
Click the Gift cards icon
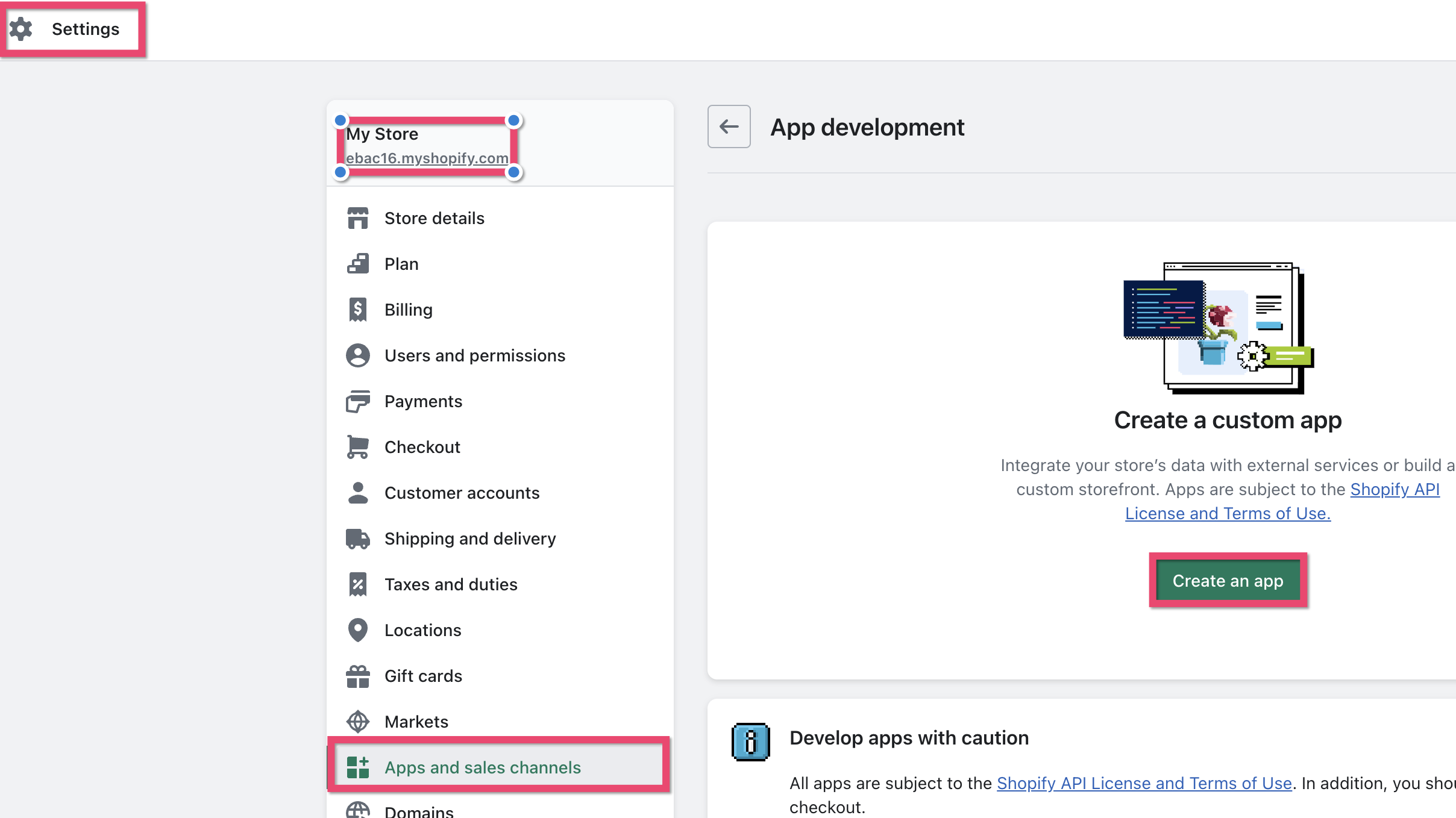357,675
